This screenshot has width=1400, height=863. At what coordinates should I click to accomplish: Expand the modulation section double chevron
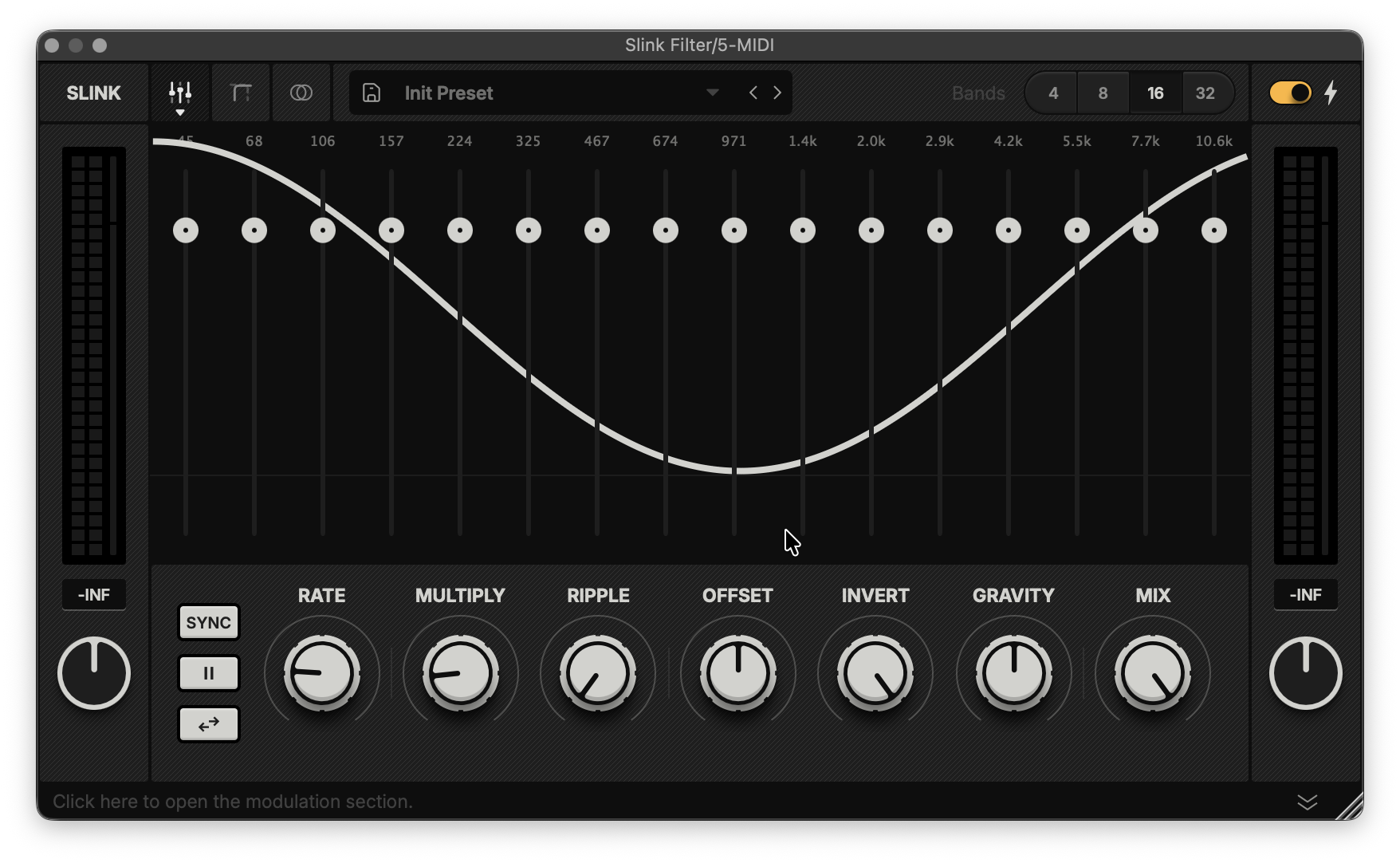click(1308, 802)
